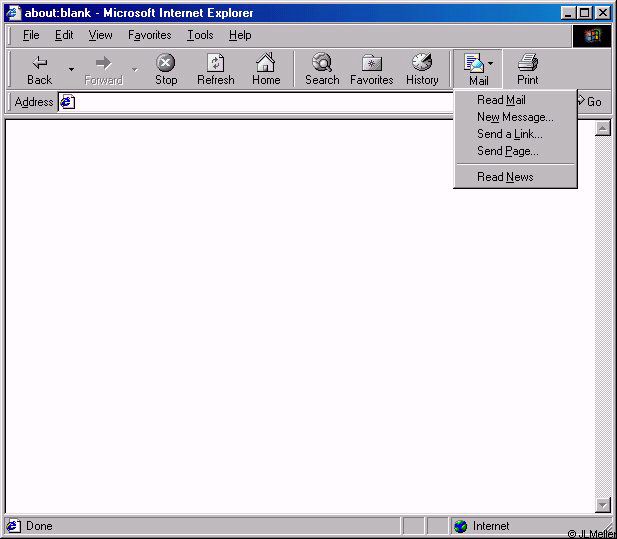The width and height of the screenshot is (617, 539).
Task: Click the Back arrow icon
Action: point(40,63)
